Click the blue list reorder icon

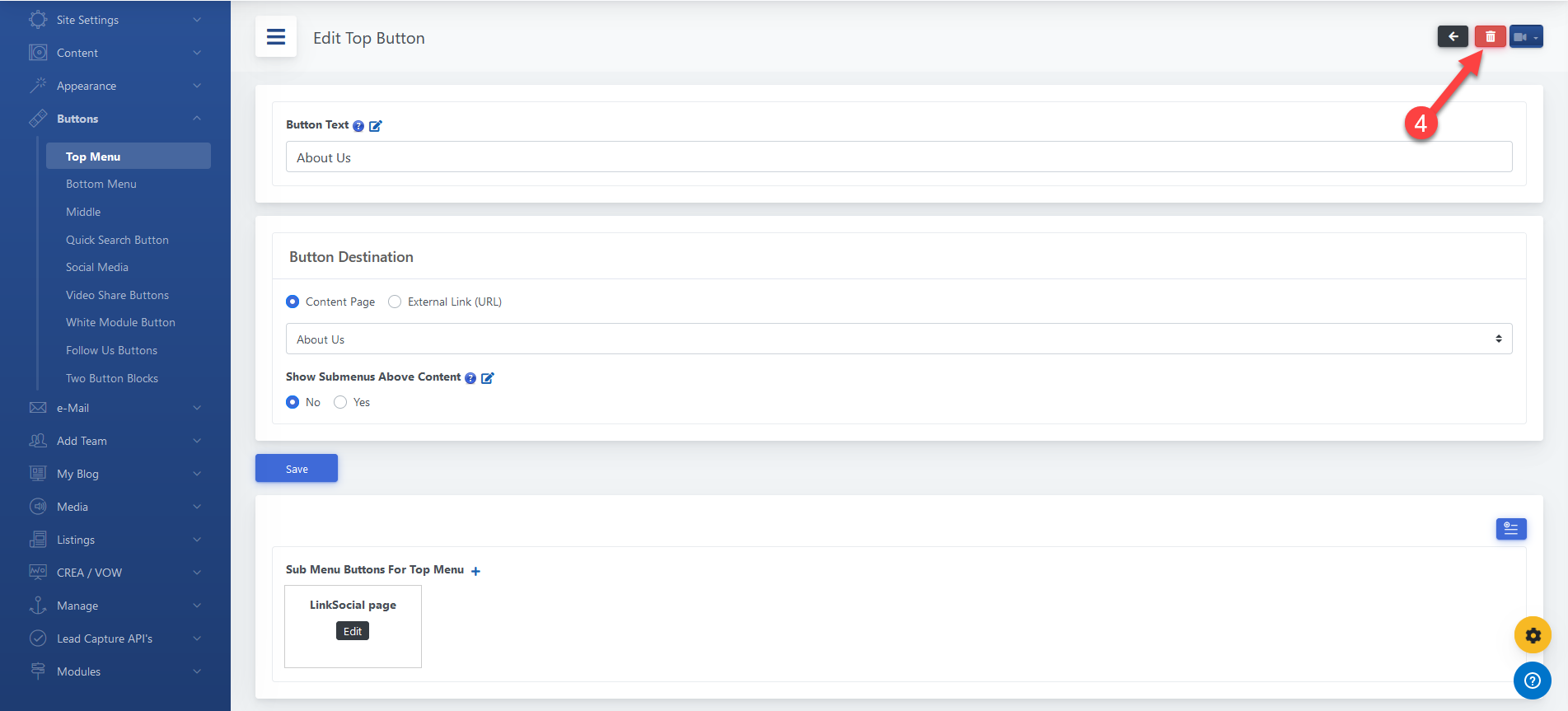point(1511,529)
